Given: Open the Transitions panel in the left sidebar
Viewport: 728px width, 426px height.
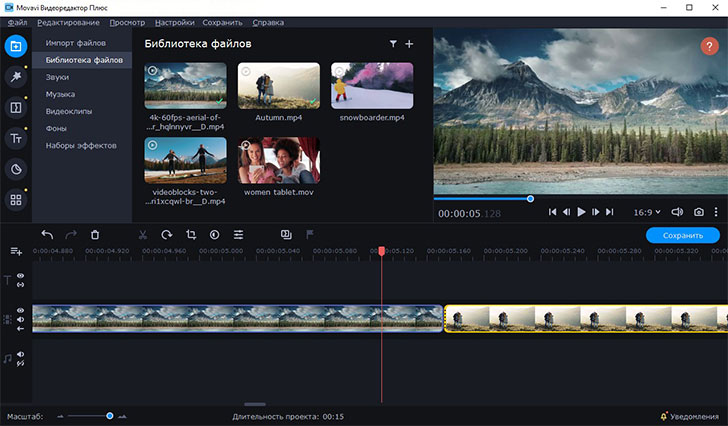Looking at the screenshot, I should tap(16, 107).
